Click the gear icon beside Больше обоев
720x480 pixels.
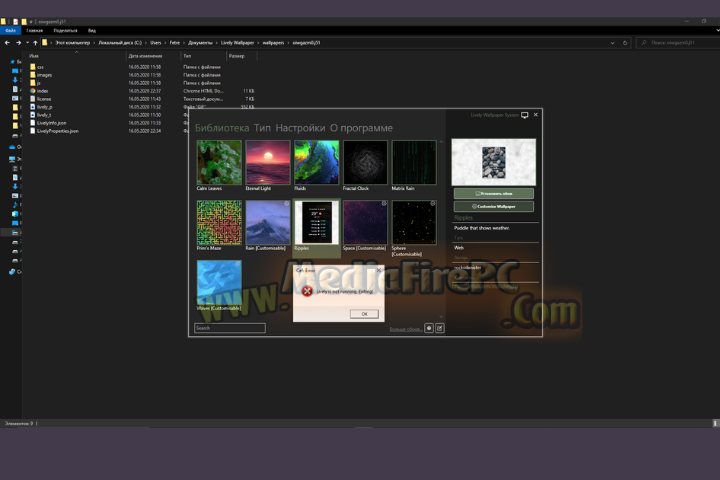[x=429, y=327]
